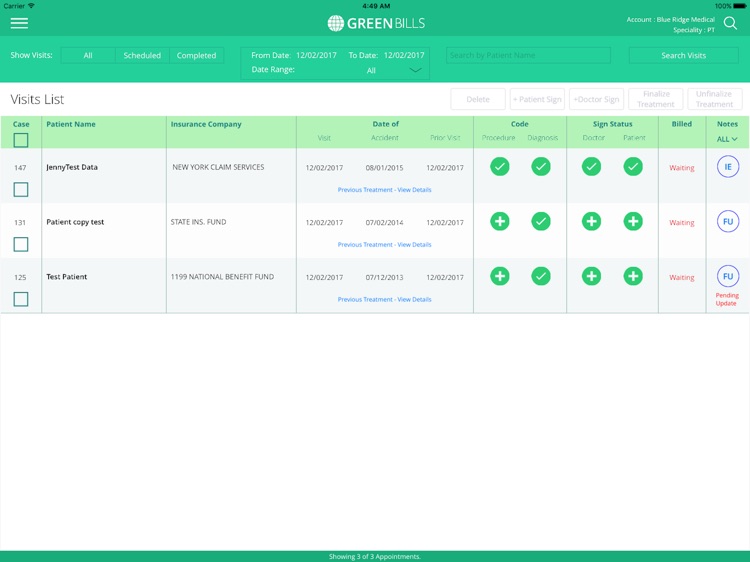The height and width of the screenshot is (562, 750).
Task: Open Previous Treatment details for Patient copy test
Action: 385,244
